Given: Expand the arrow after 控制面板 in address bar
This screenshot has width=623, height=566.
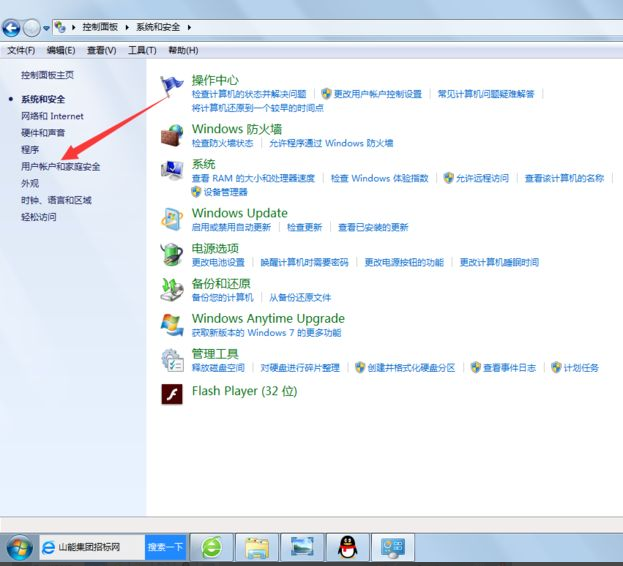Looking at the screenshot, I should [127, 28].
